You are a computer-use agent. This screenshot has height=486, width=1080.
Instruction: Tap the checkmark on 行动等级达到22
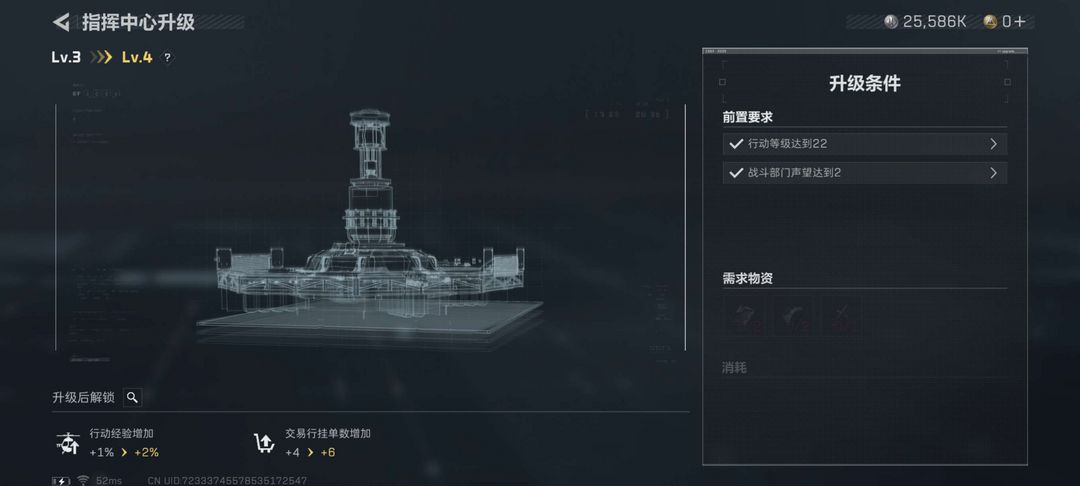tap(735, 144)
